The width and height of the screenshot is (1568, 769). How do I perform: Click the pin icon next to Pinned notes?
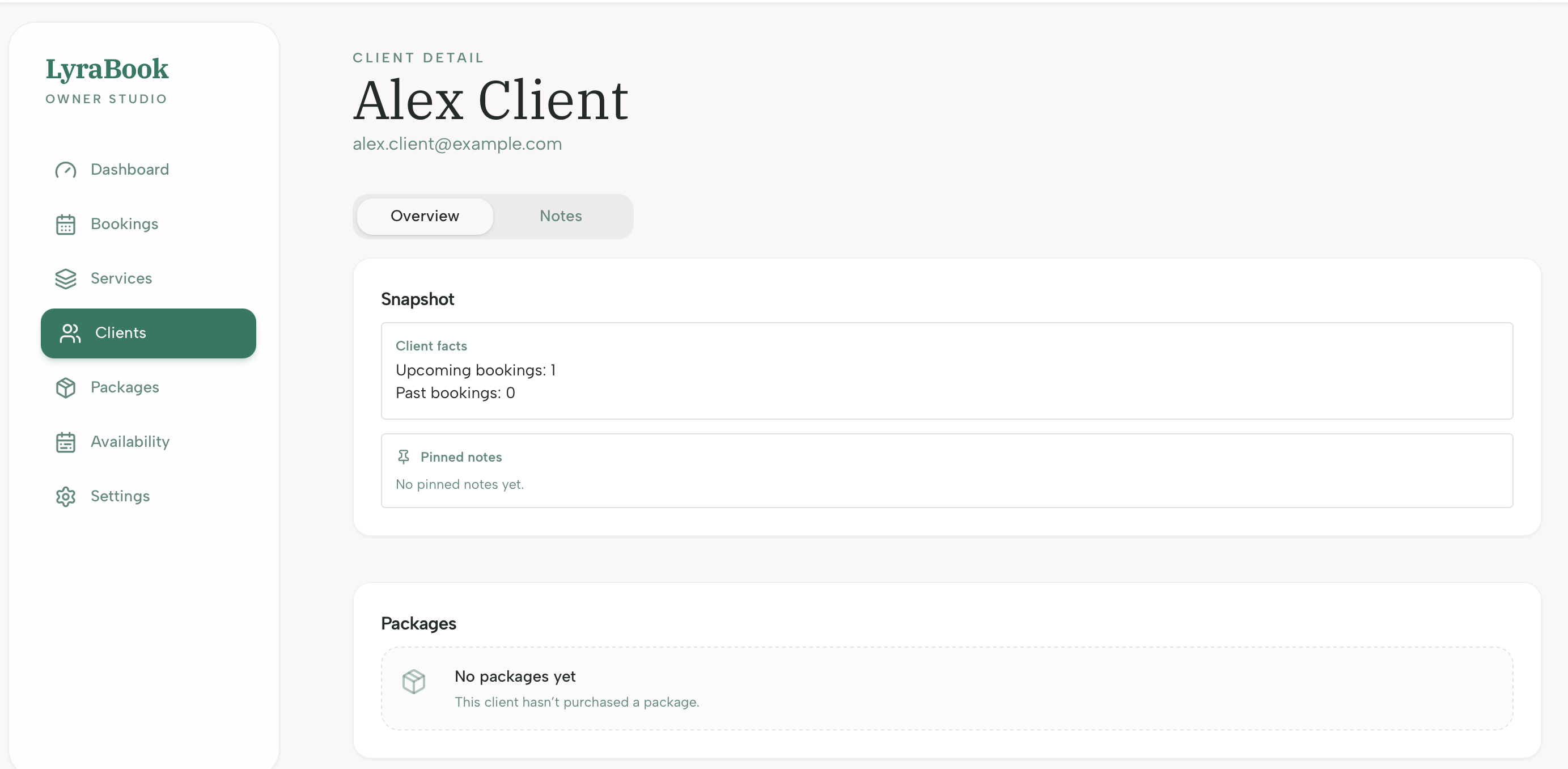(404, 457)
